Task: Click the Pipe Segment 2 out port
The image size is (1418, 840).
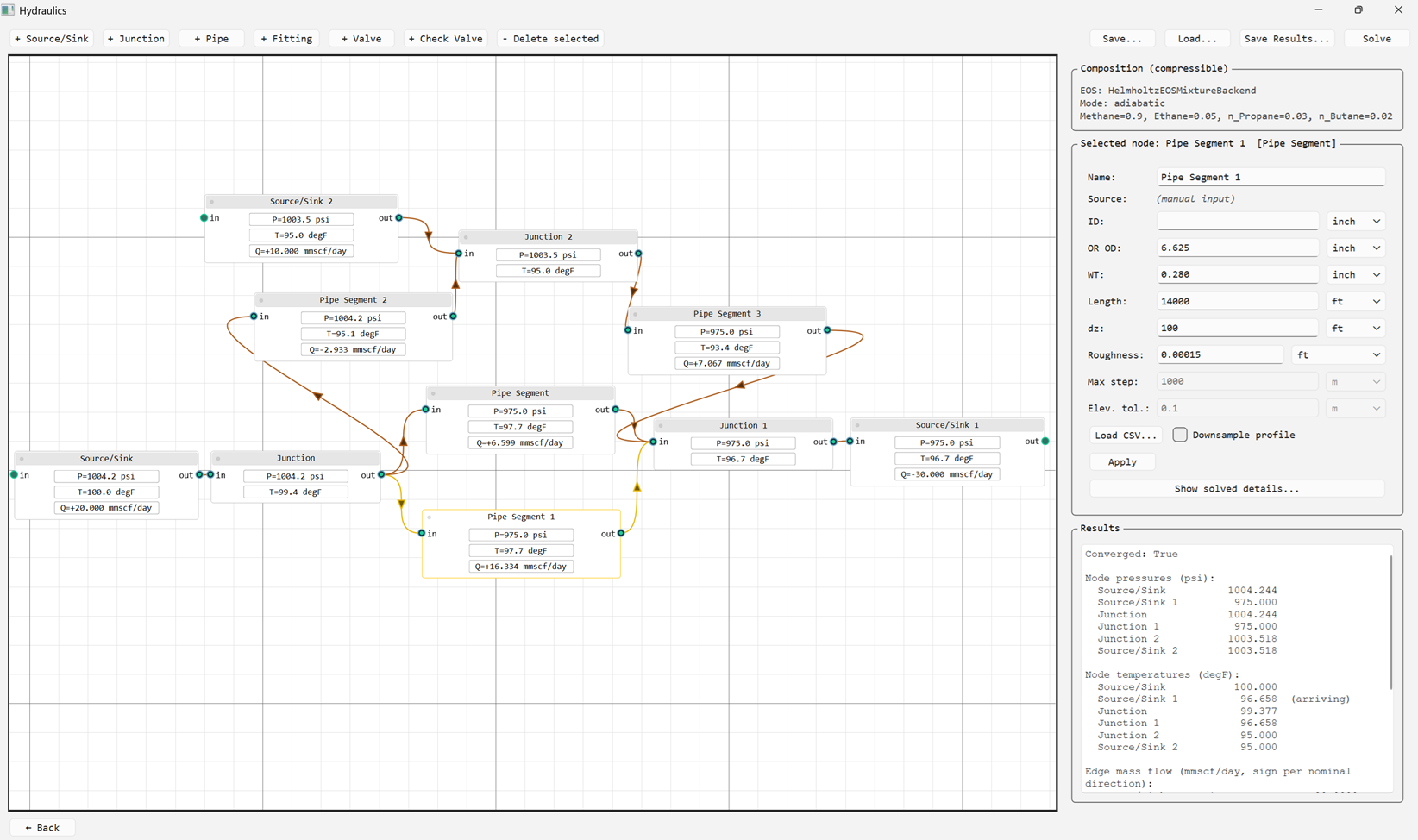Action: pyautogui.click(x=453, y=317)
